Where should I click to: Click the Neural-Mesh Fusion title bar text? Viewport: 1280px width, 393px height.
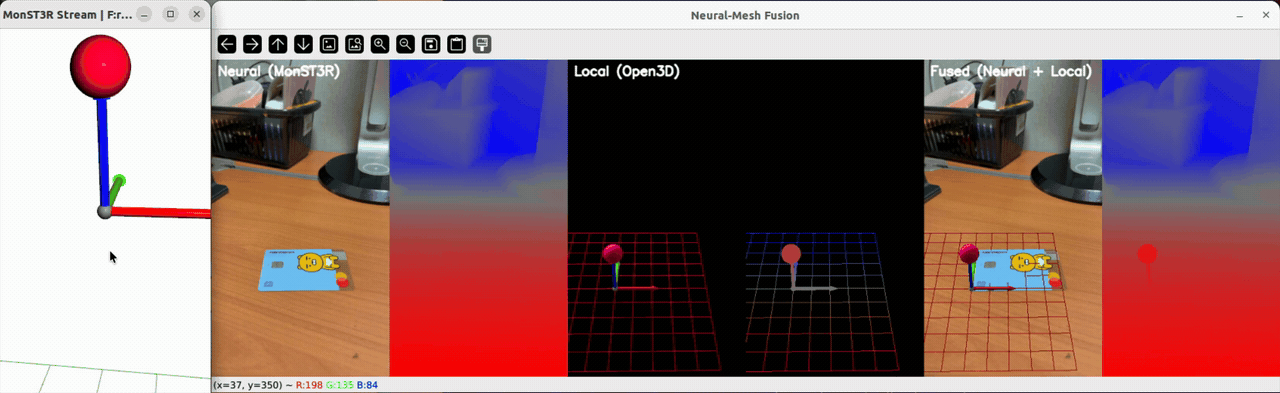pos(745,15)
